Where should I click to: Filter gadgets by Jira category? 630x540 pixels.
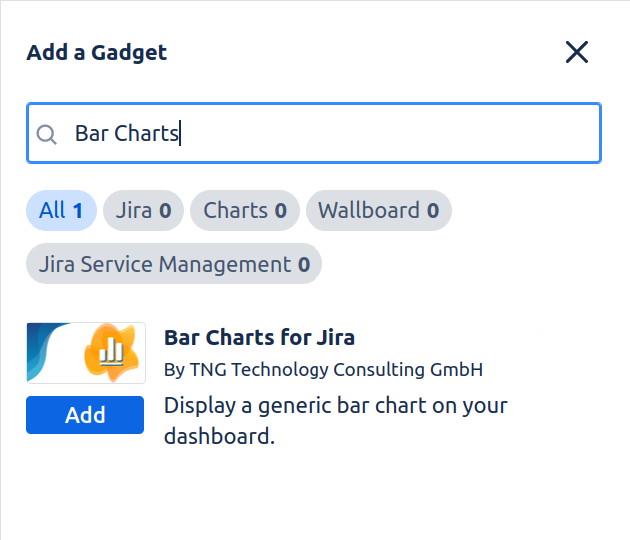[143, 211]
